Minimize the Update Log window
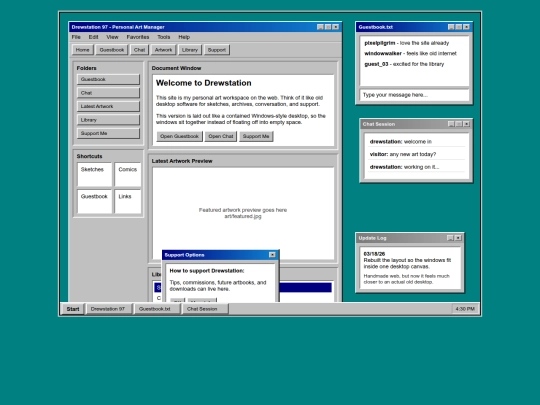 [x=450, y=238]
